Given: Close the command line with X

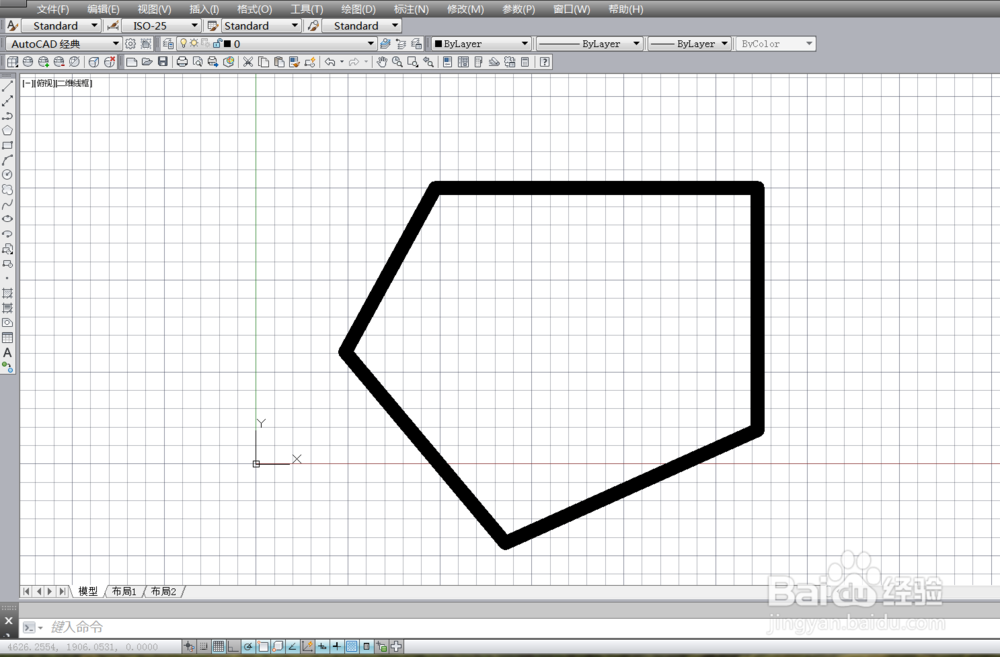Looking at the screenshot, I should coord(8,620).
